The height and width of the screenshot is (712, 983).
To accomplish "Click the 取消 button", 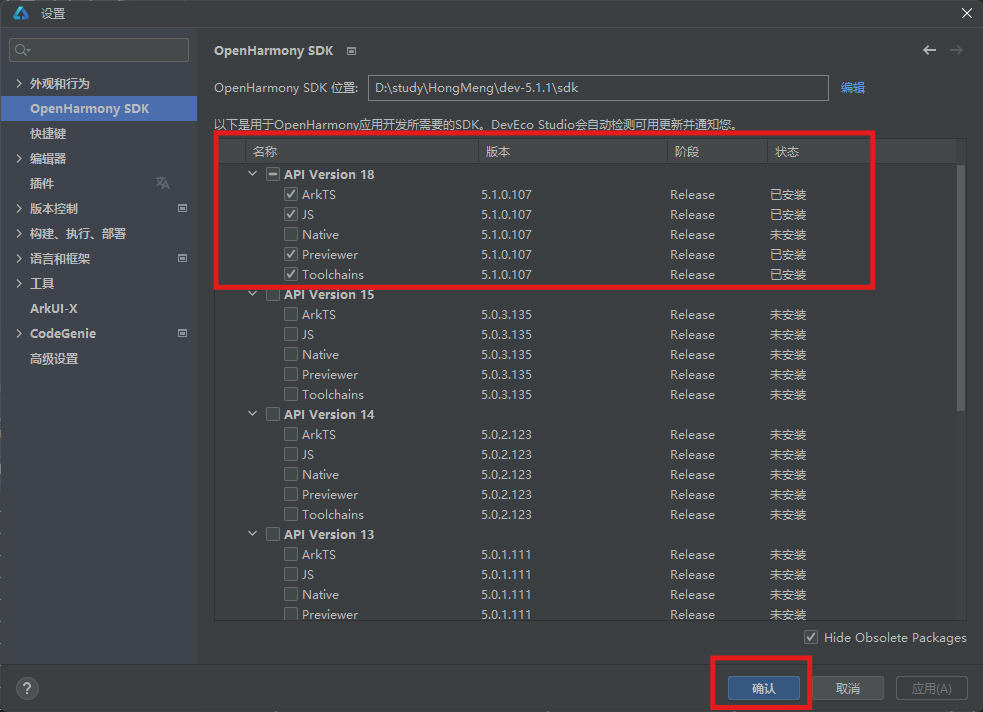I will [x=848, y=688].
